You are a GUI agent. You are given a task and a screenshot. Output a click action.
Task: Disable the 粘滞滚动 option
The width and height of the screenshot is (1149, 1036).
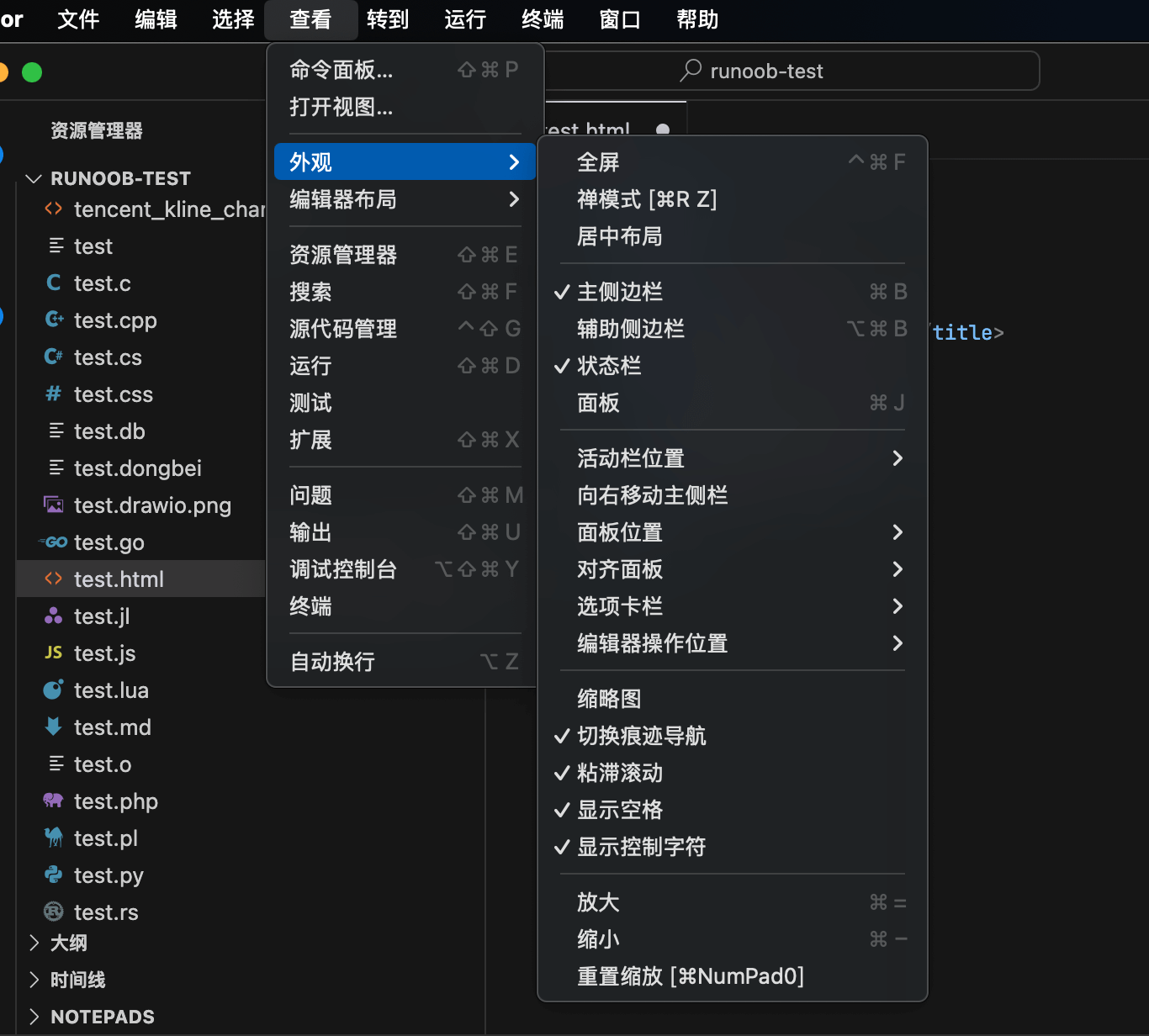pos(620,773)
